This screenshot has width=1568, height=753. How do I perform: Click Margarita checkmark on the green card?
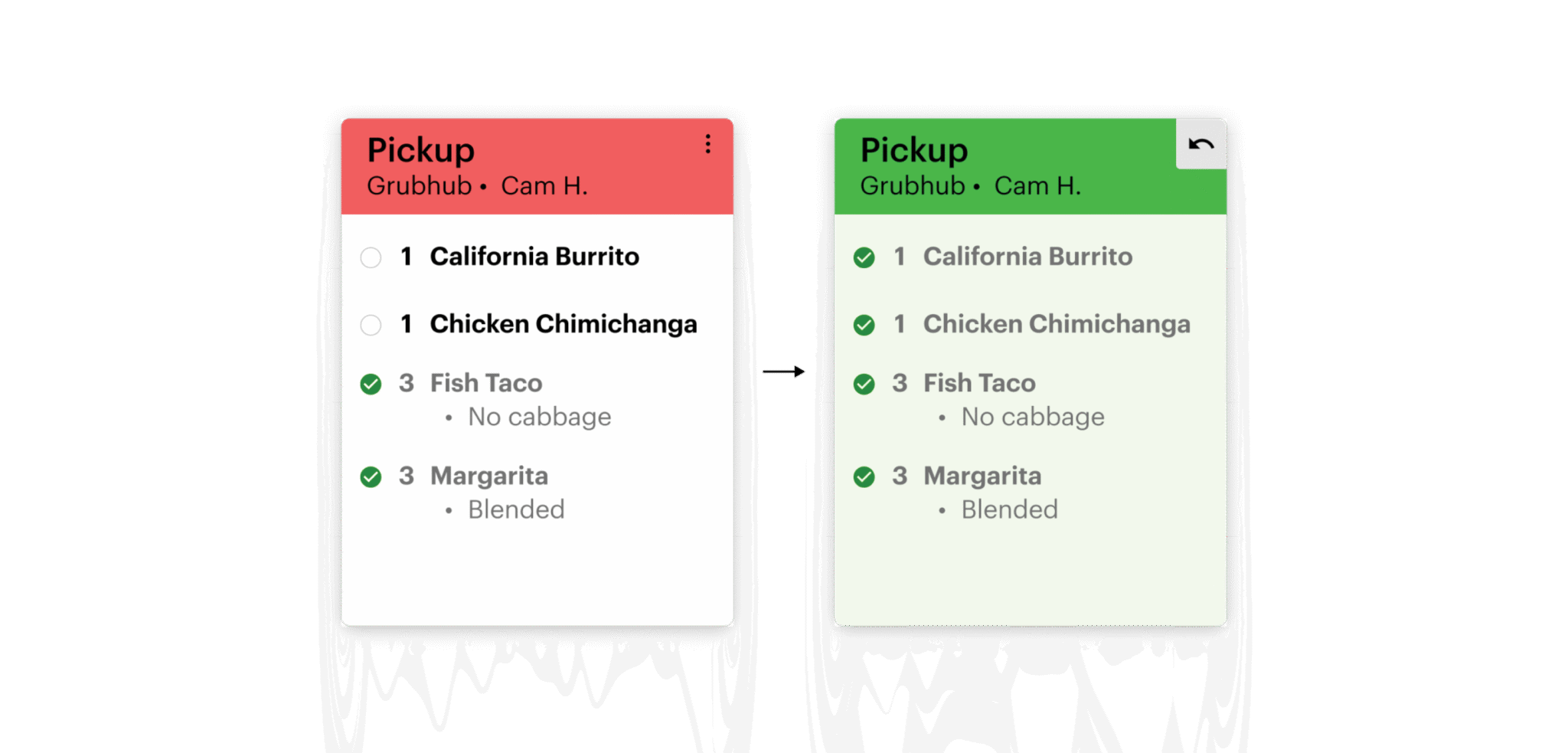pos(864,477)
